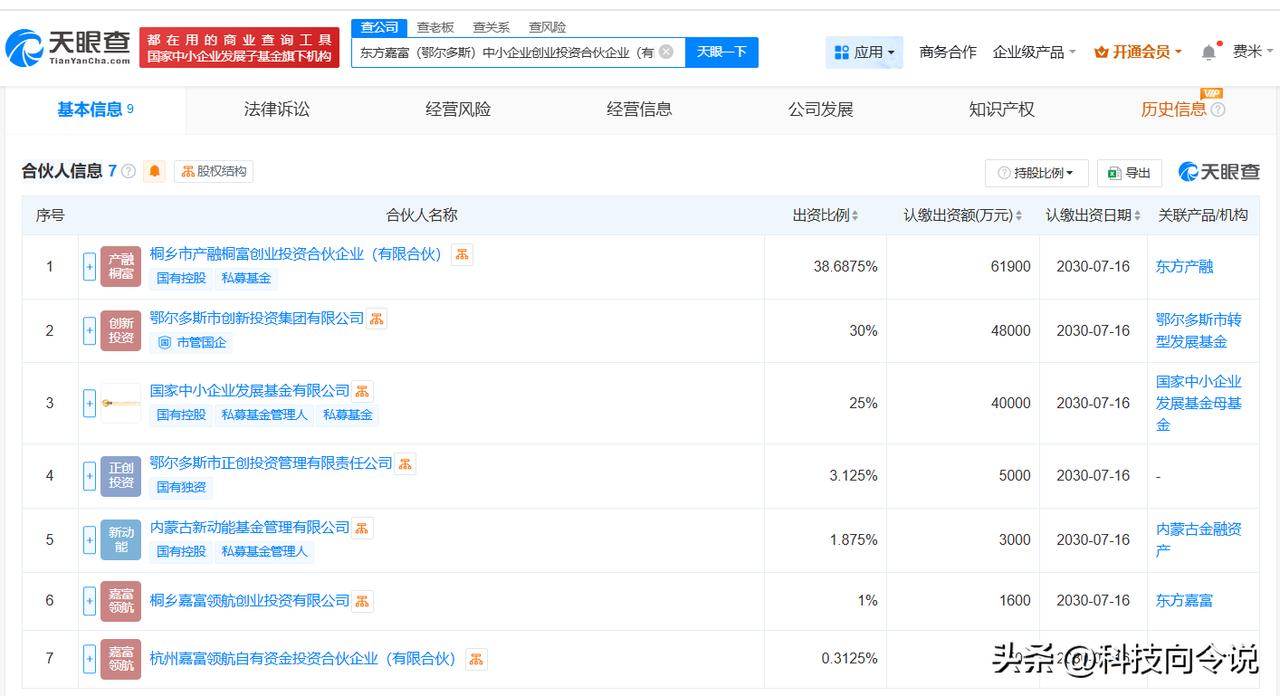Open the 持股比例 filter dropdown
The width and height of the screenshot is (1280, 696).
[1036, 173]
